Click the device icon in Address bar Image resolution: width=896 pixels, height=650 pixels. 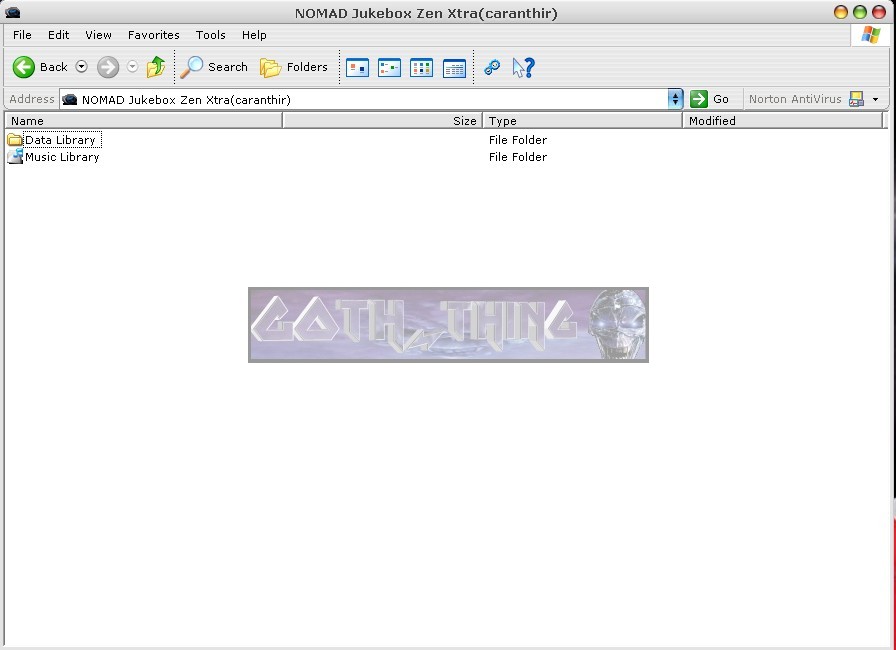coord(70,99)
